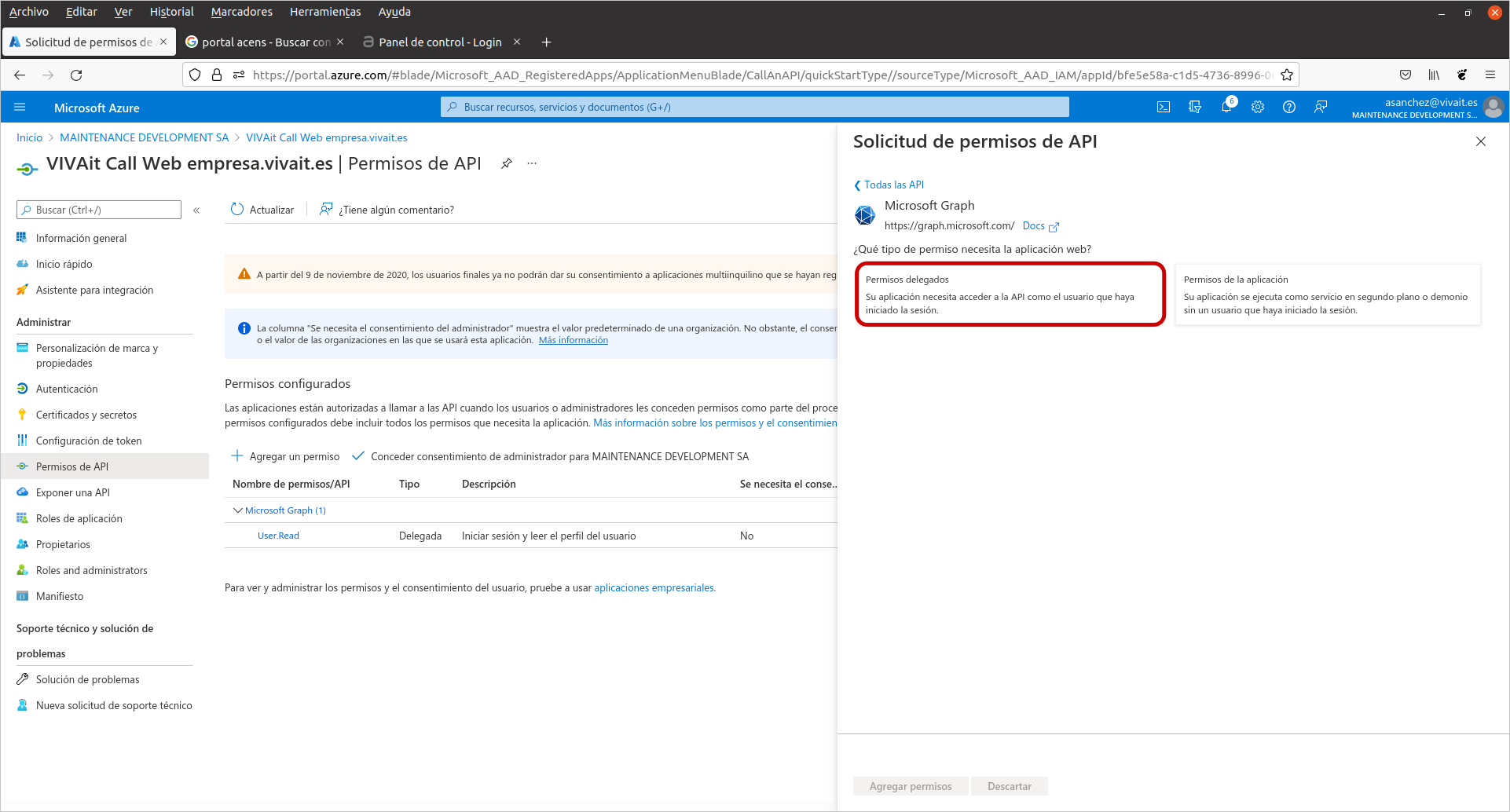This screenshot has height=812, width=1510.
Task: Open a new browser tab
Action: click(546, 42)
